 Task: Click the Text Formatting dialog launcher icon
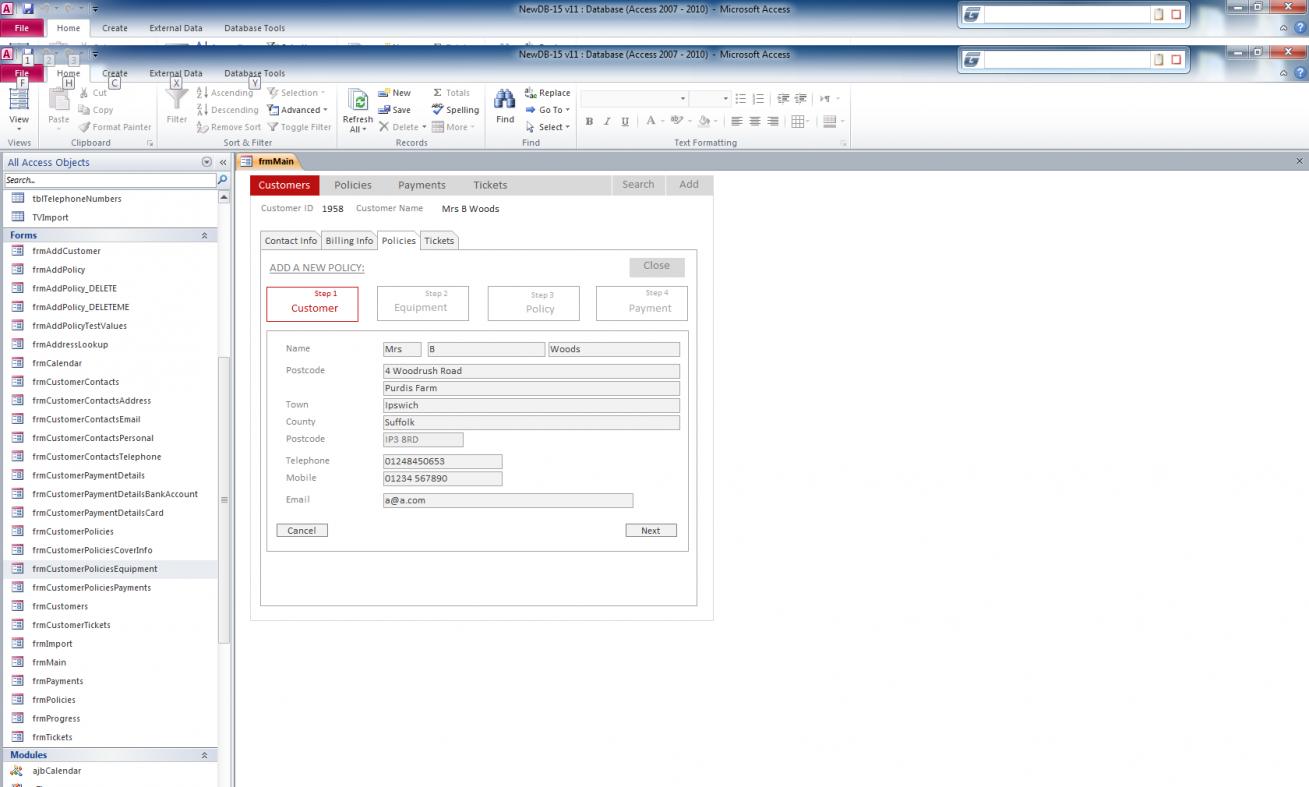click(x=843, y=144)
